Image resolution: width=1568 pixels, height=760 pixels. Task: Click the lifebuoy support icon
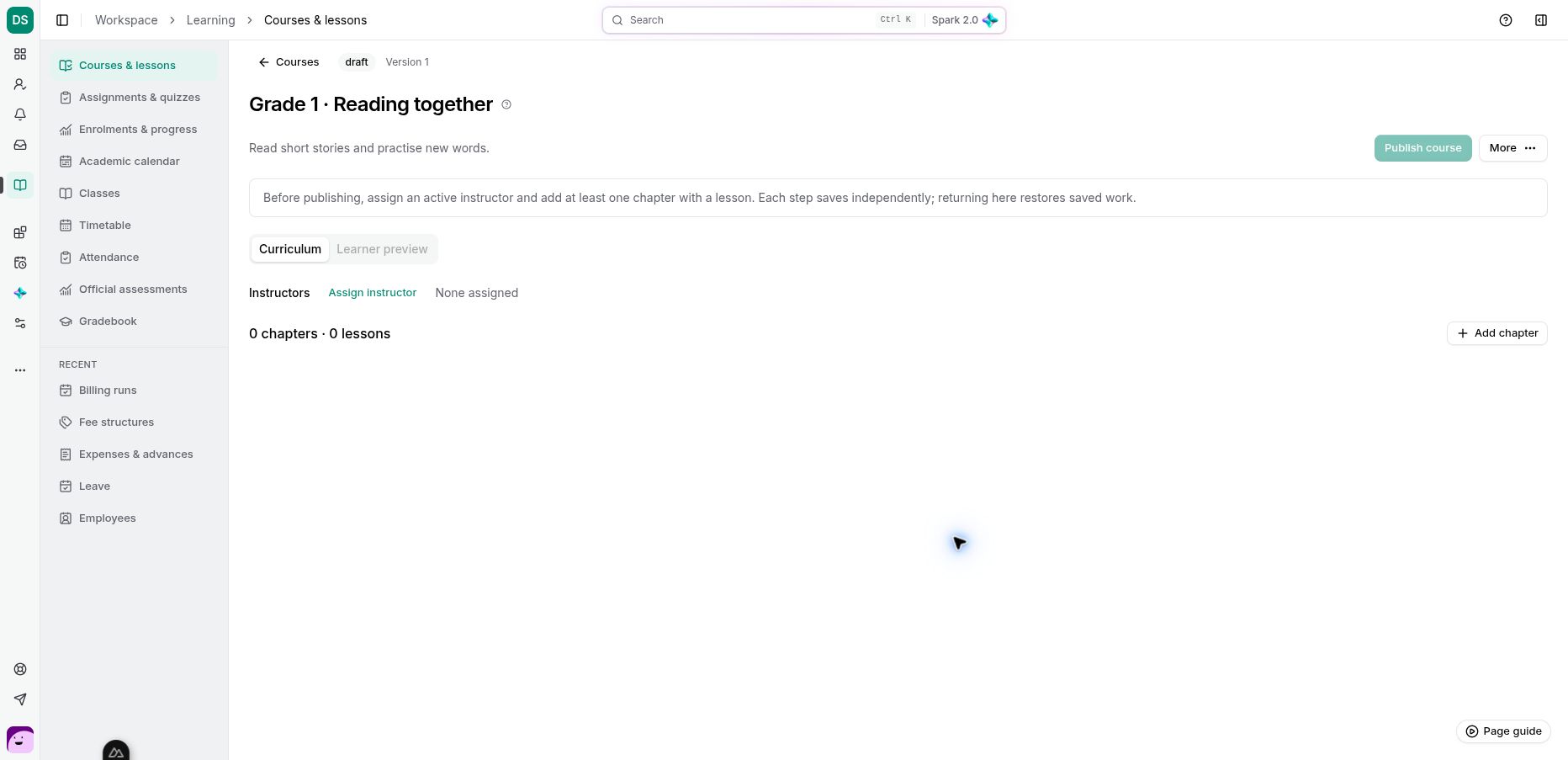pyautogui.click(x=20, y=669)
